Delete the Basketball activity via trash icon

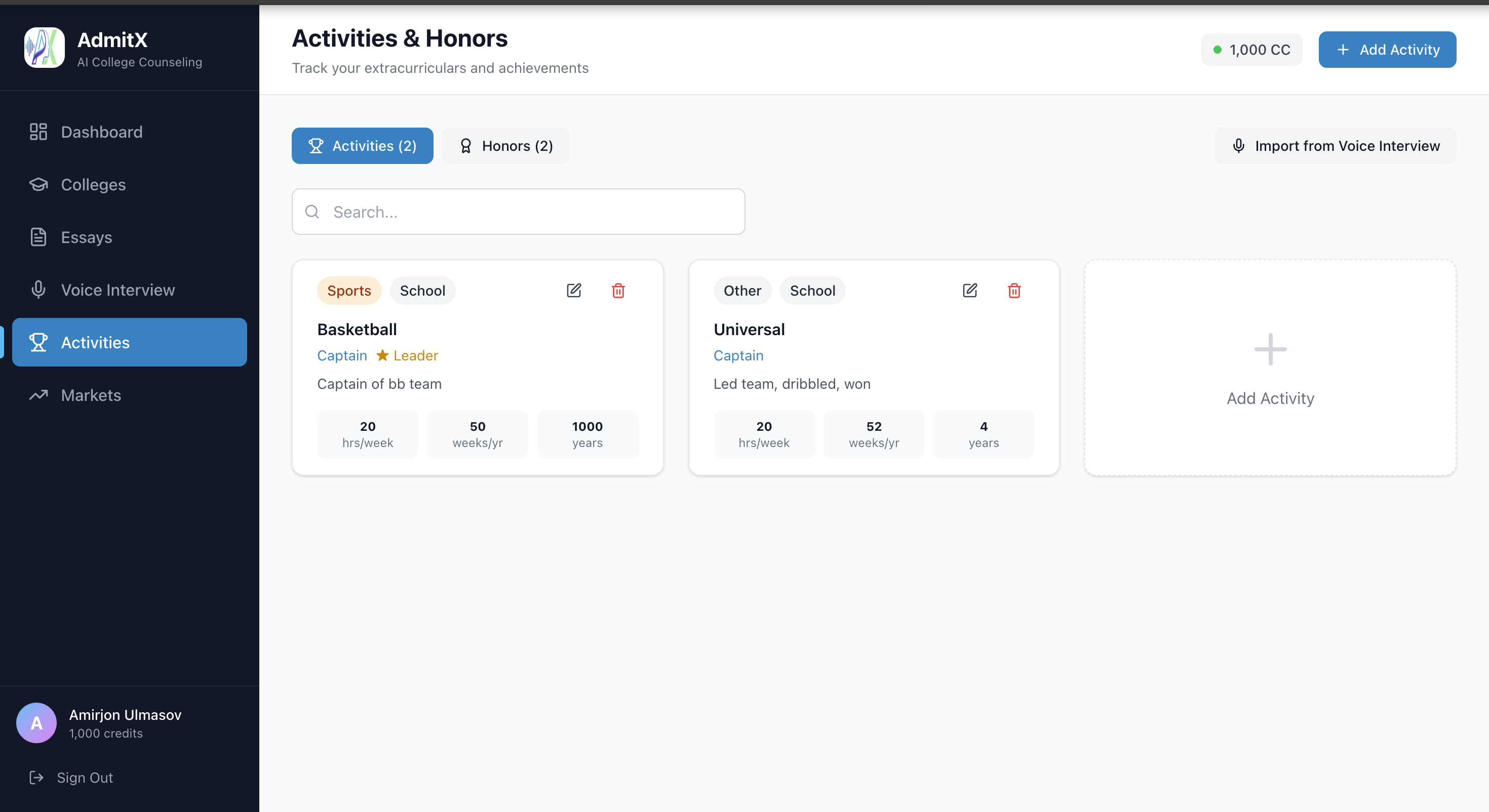click(x=618, y=290)
